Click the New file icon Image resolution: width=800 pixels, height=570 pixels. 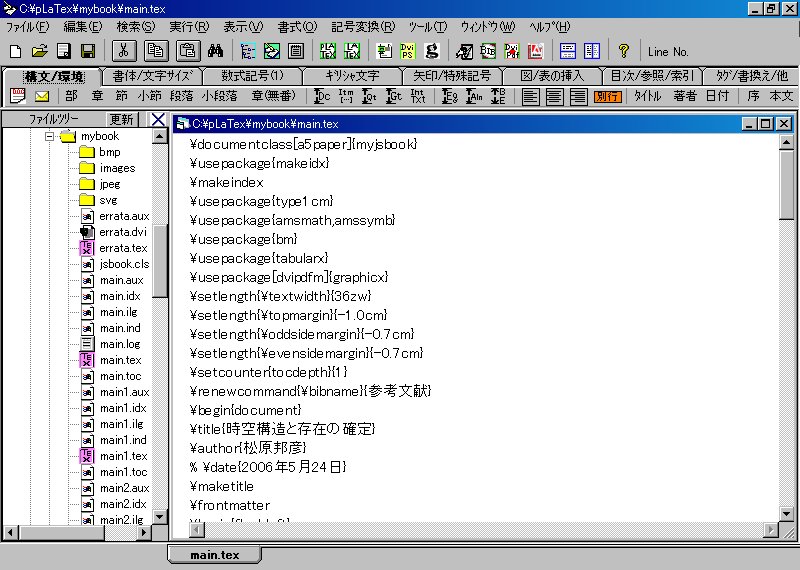click(x=15, y=51)
